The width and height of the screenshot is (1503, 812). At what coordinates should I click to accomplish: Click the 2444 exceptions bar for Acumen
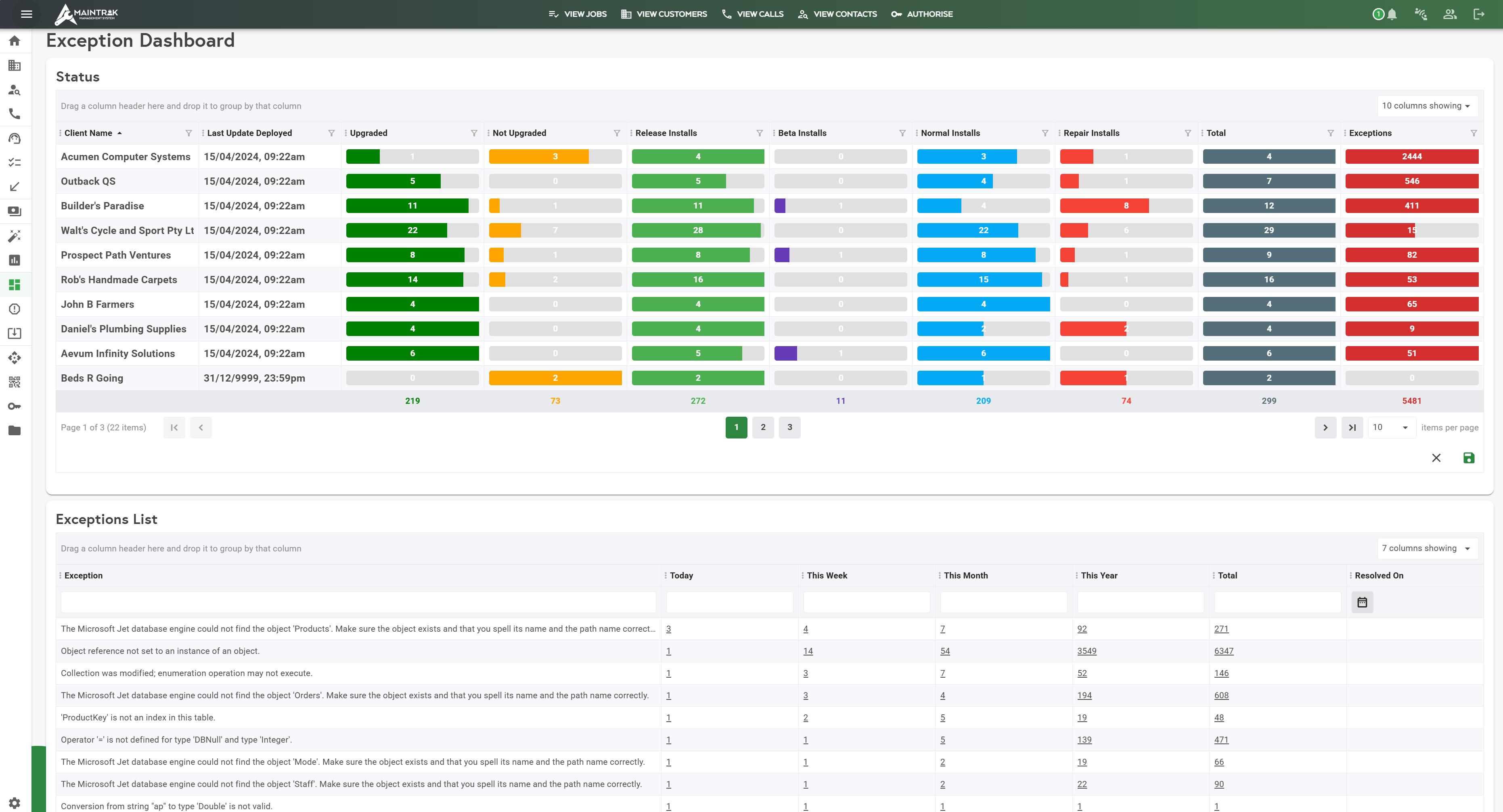(x=1411, y=157)
